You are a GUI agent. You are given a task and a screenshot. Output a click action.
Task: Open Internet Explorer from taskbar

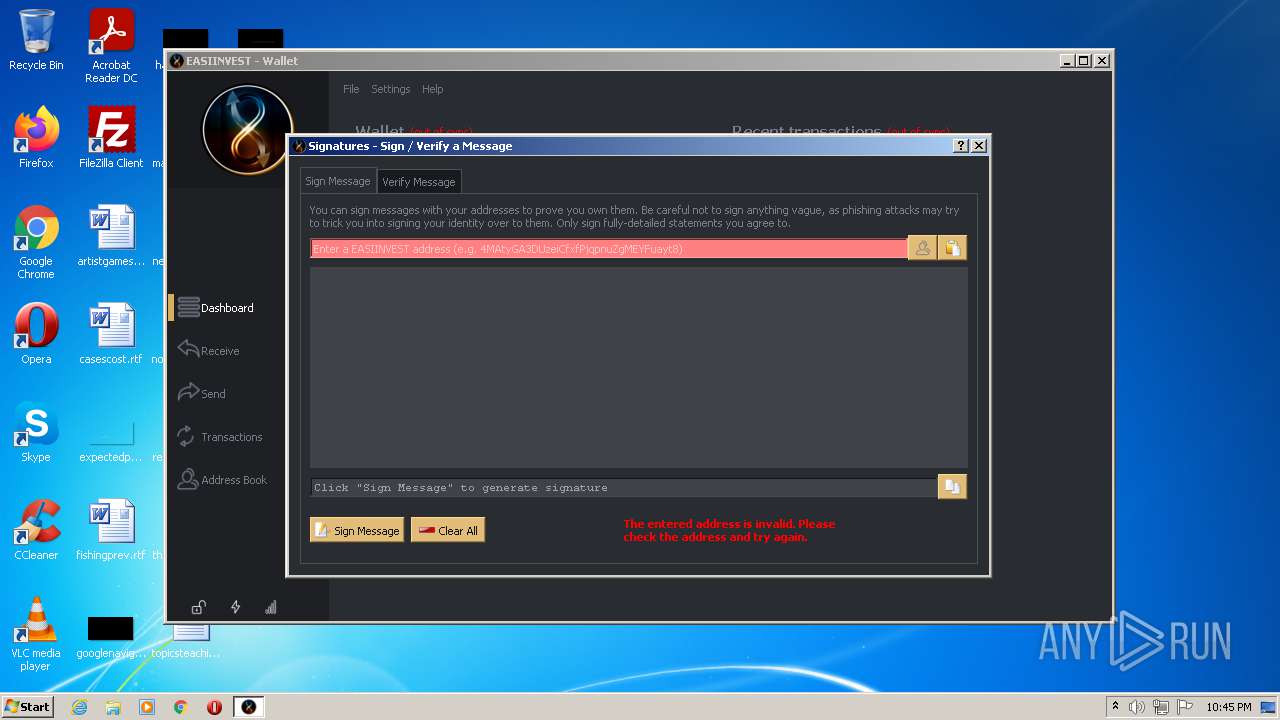[x=79, y=707]
